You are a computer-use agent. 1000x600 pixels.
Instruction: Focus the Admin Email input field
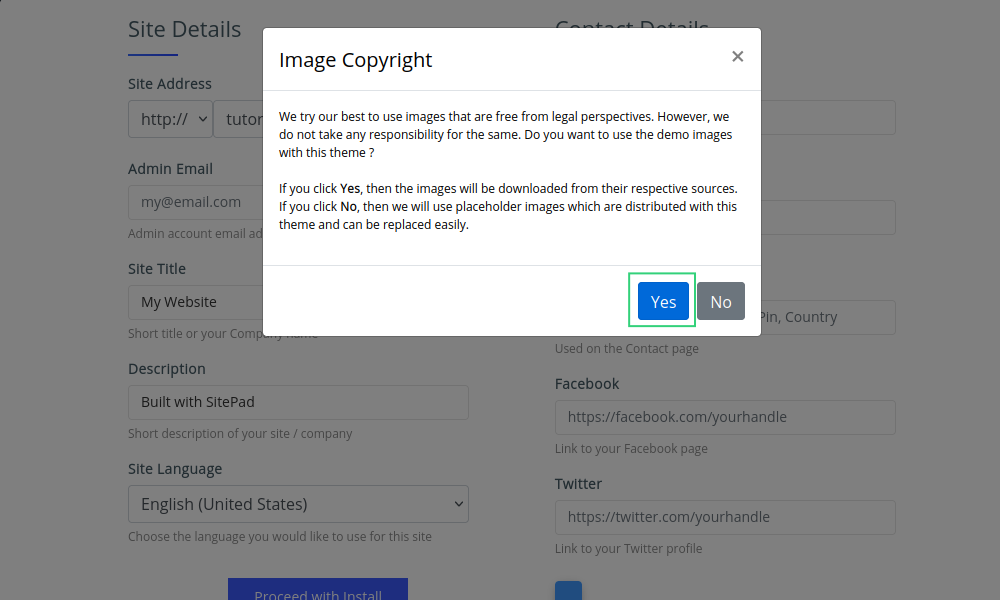[x=195, y=202]
